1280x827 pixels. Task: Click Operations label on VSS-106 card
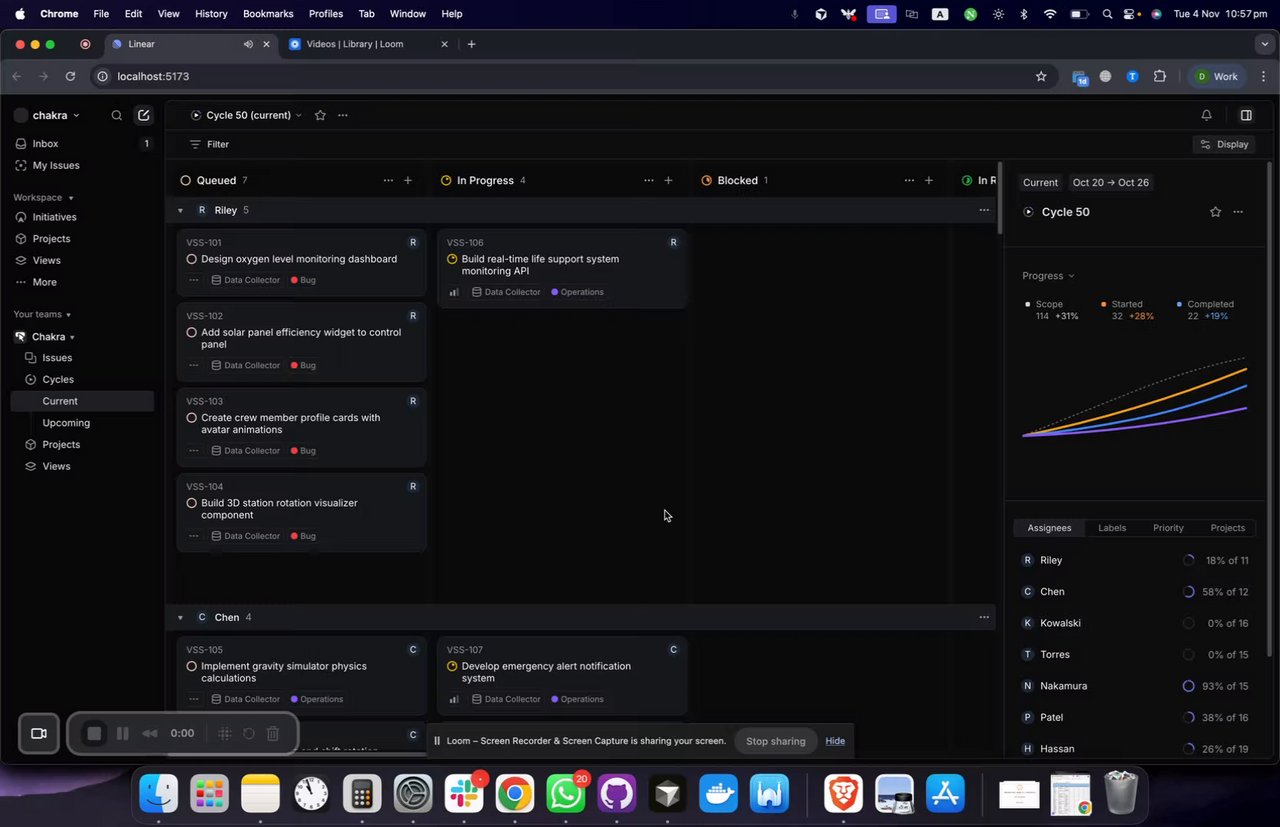[577, 292]
